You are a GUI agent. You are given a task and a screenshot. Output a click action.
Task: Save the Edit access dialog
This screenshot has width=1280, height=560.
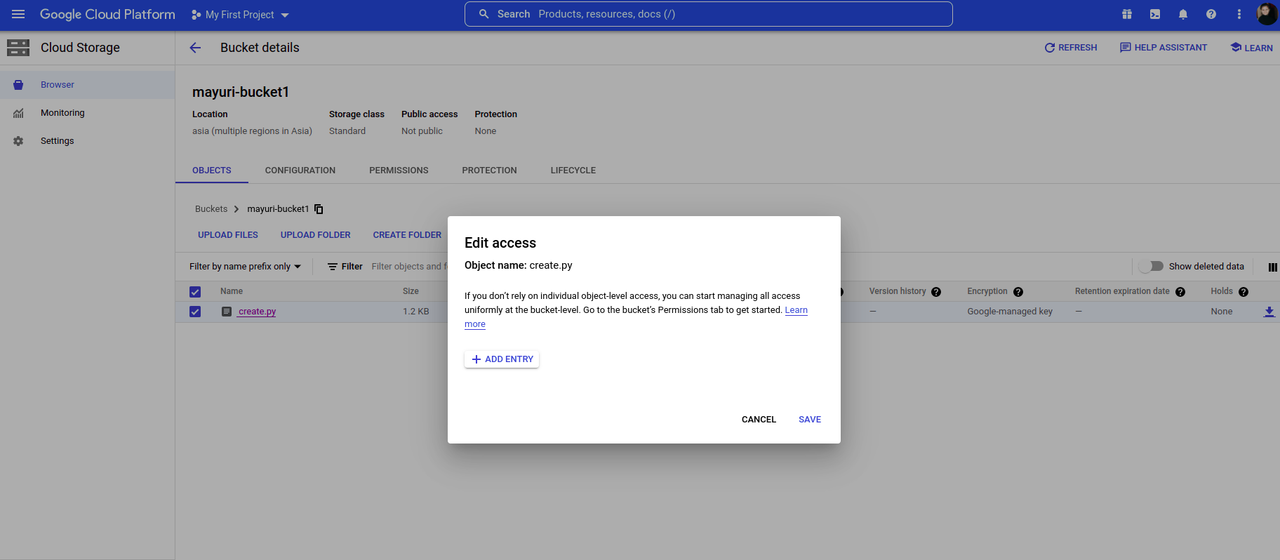[810, 420]
